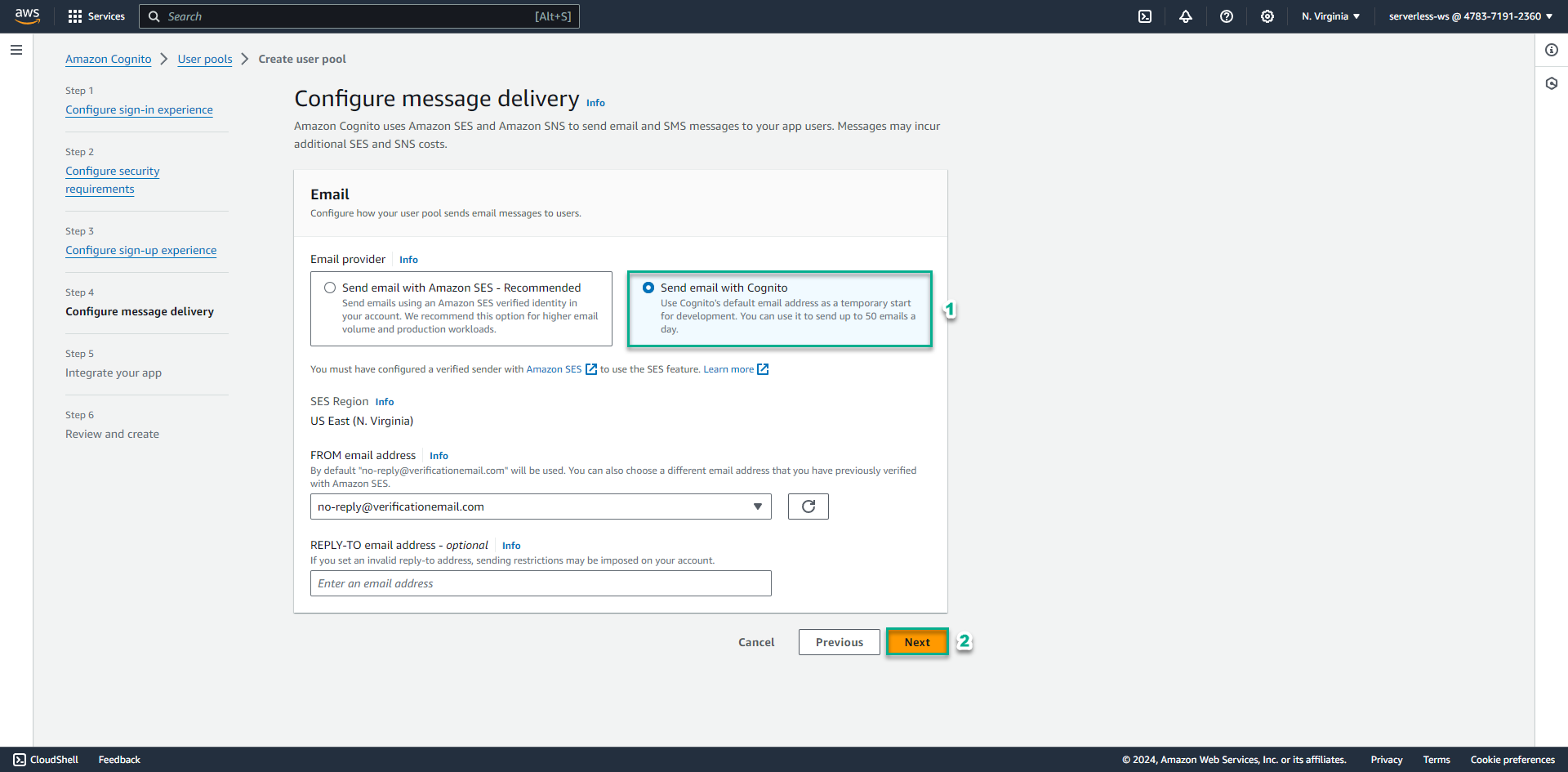Open Privacy link in footer
The image size is (1568, 772).
click(1387, 760)
